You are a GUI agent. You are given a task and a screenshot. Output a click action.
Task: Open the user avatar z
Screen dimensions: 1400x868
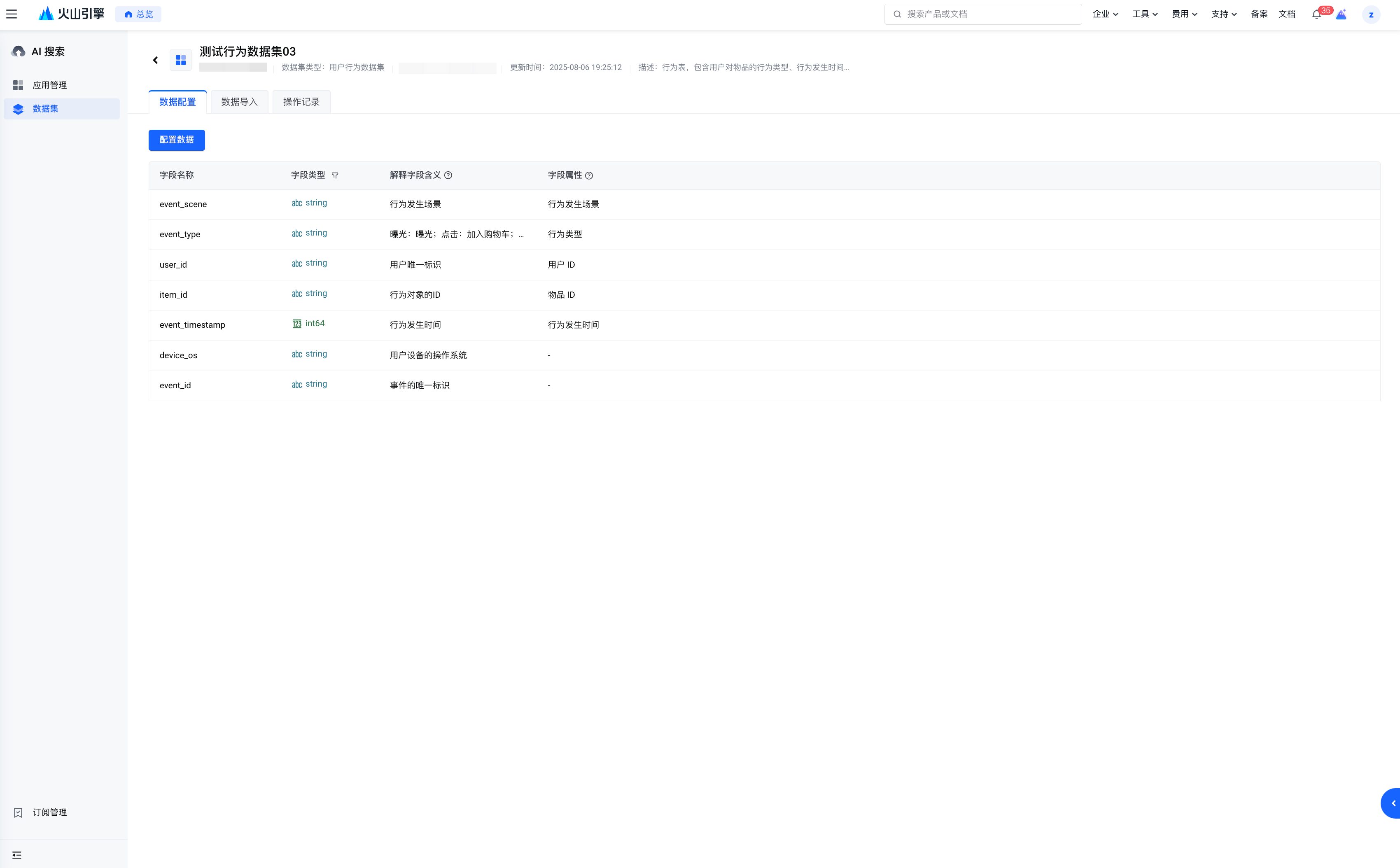(1371, 14)
